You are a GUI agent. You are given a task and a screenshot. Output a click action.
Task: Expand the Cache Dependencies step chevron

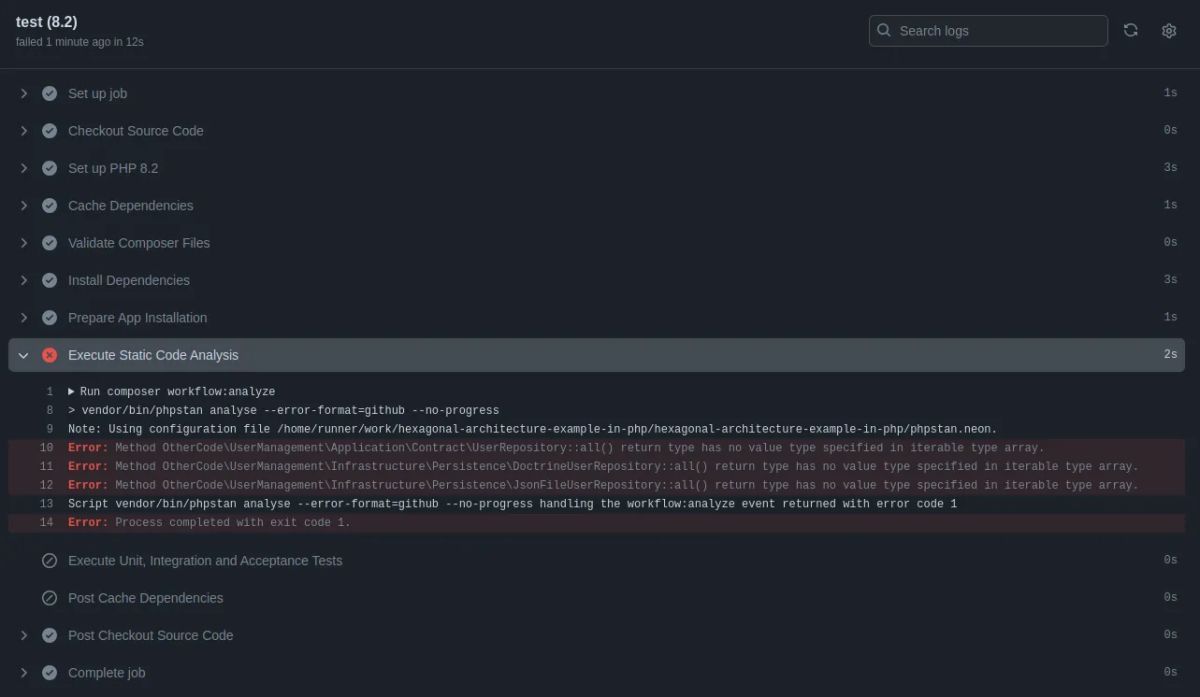(x=24, y=205)
